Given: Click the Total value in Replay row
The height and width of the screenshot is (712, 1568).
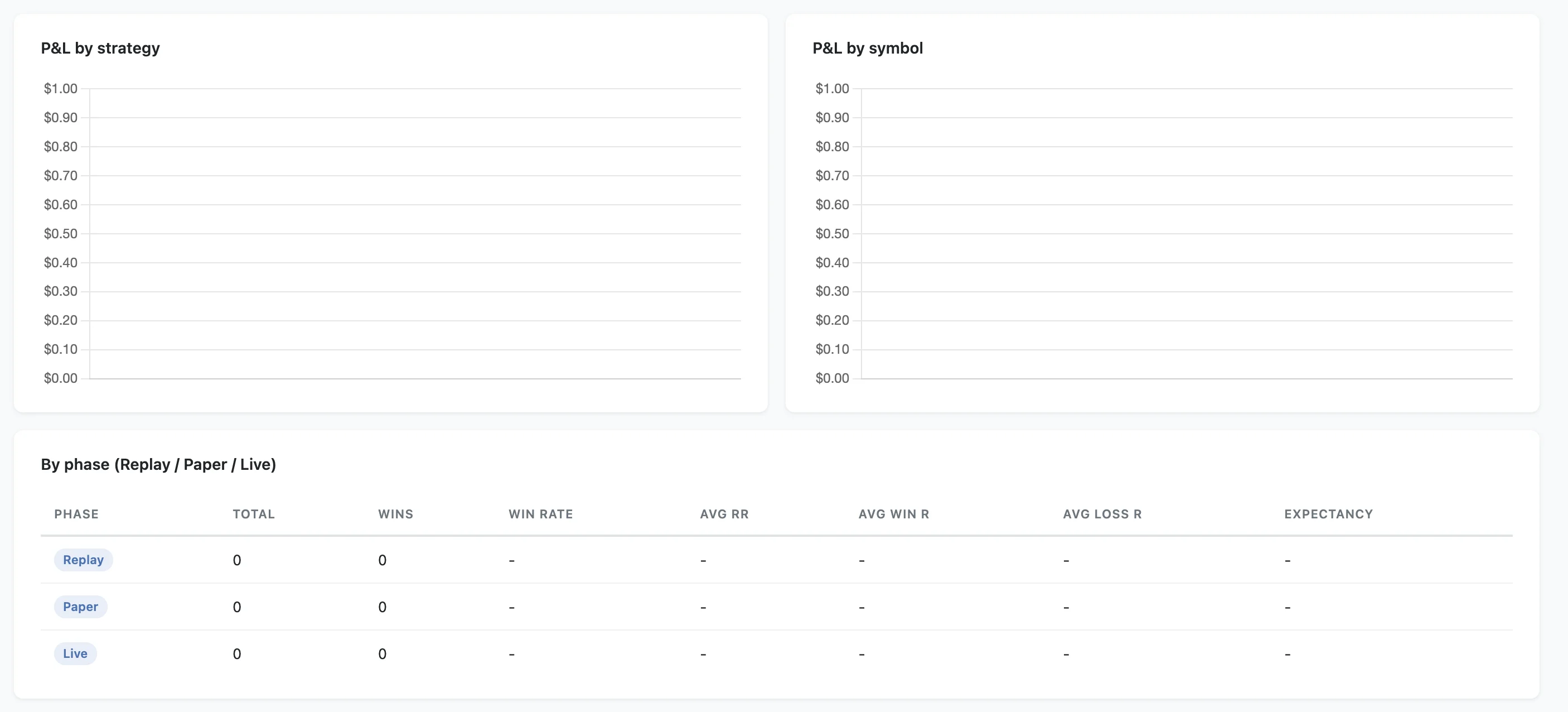Looking at the screenshot, I should [237, 560].
